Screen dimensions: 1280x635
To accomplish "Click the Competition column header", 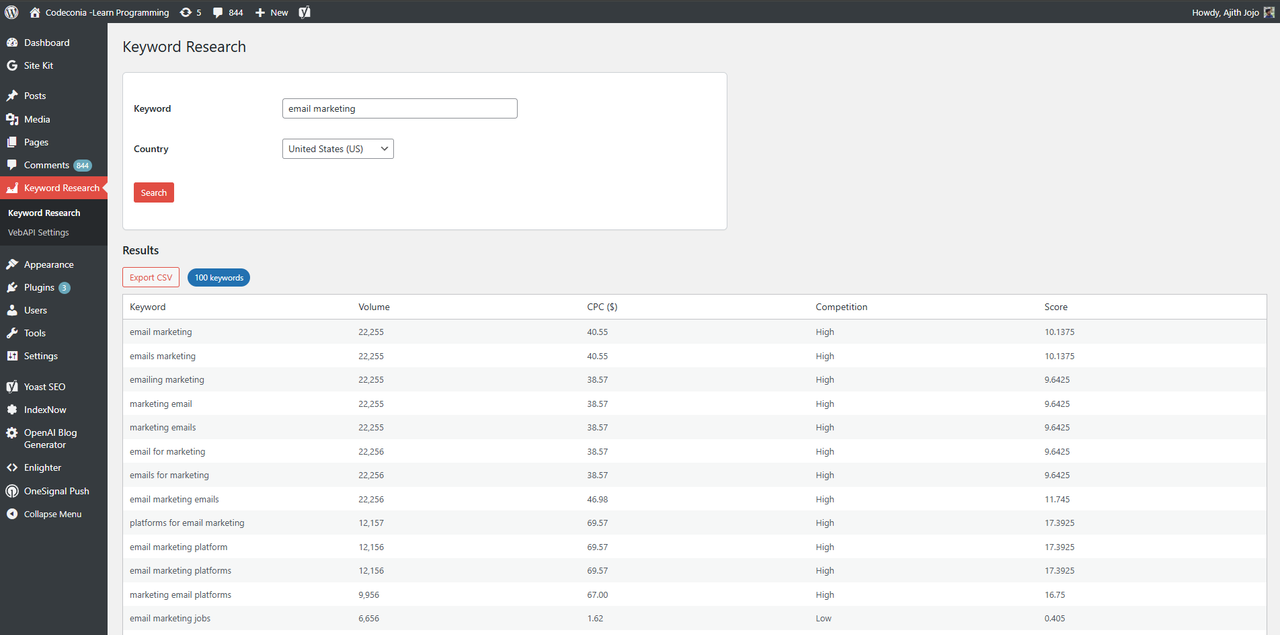I will tap(842, 307).
